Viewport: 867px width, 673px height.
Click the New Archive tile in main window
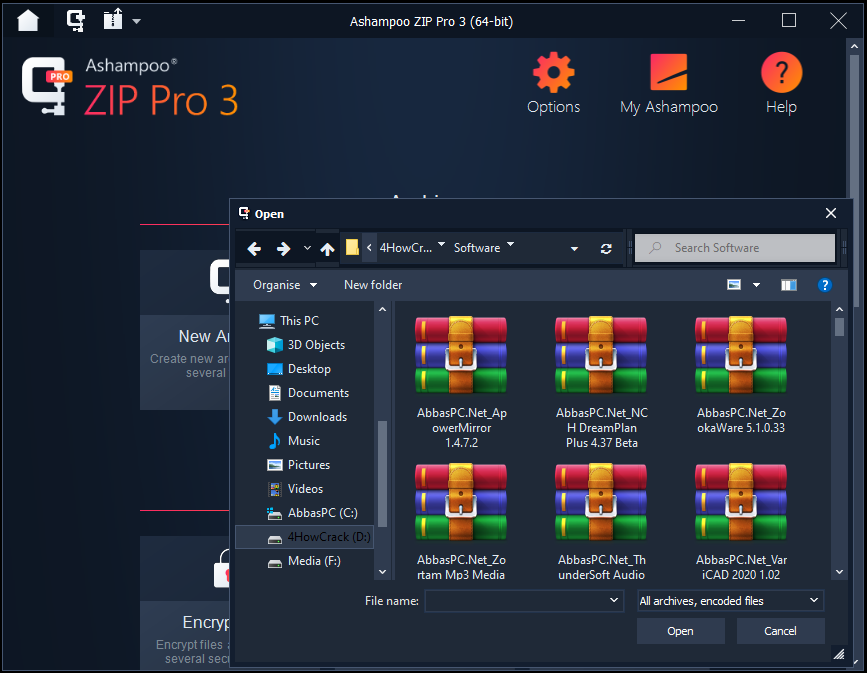(185, 330)
